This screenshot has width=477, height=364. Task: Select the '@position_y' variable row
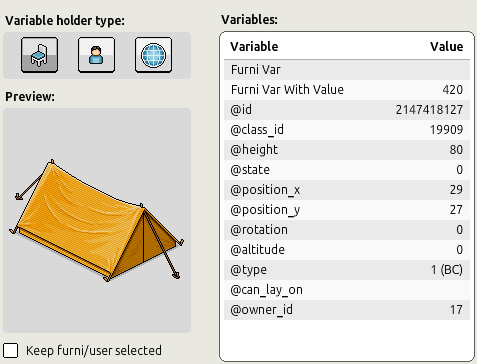(x=347, y=210)
